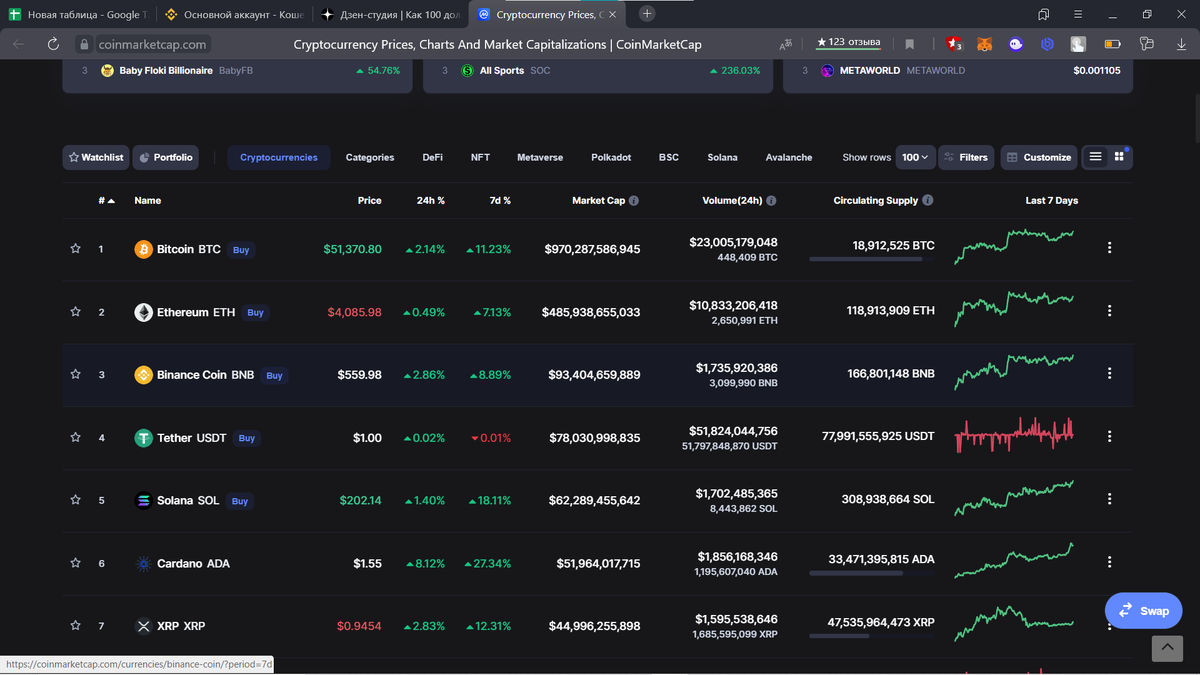Open battery saver icon in toolbar
The image size is (1200, 675).
tap(1112, 44)
